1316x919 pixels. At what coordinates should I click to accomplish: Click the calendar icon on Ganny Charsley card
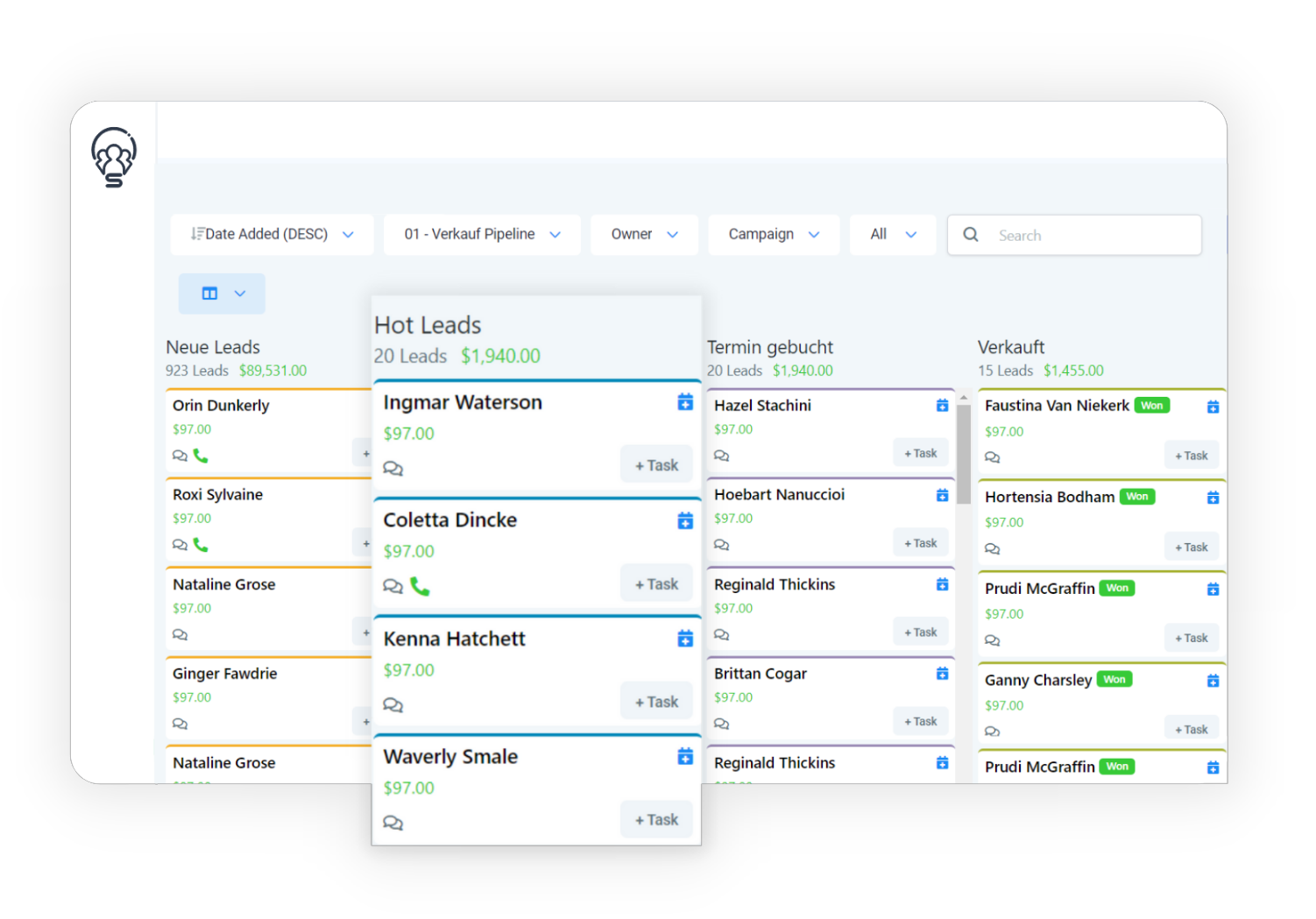point(1213,681)
